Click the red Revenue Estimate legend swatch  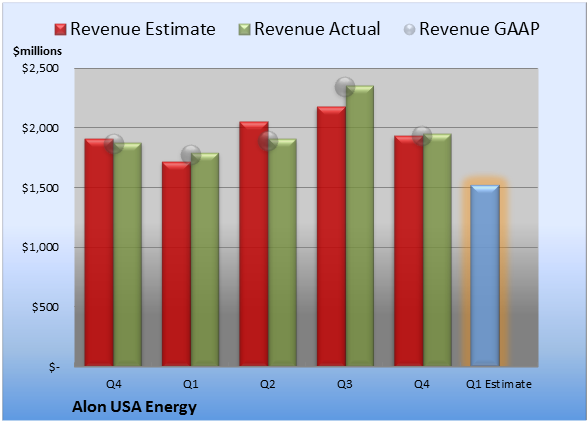pyautogui.click(x=60, y=30)
